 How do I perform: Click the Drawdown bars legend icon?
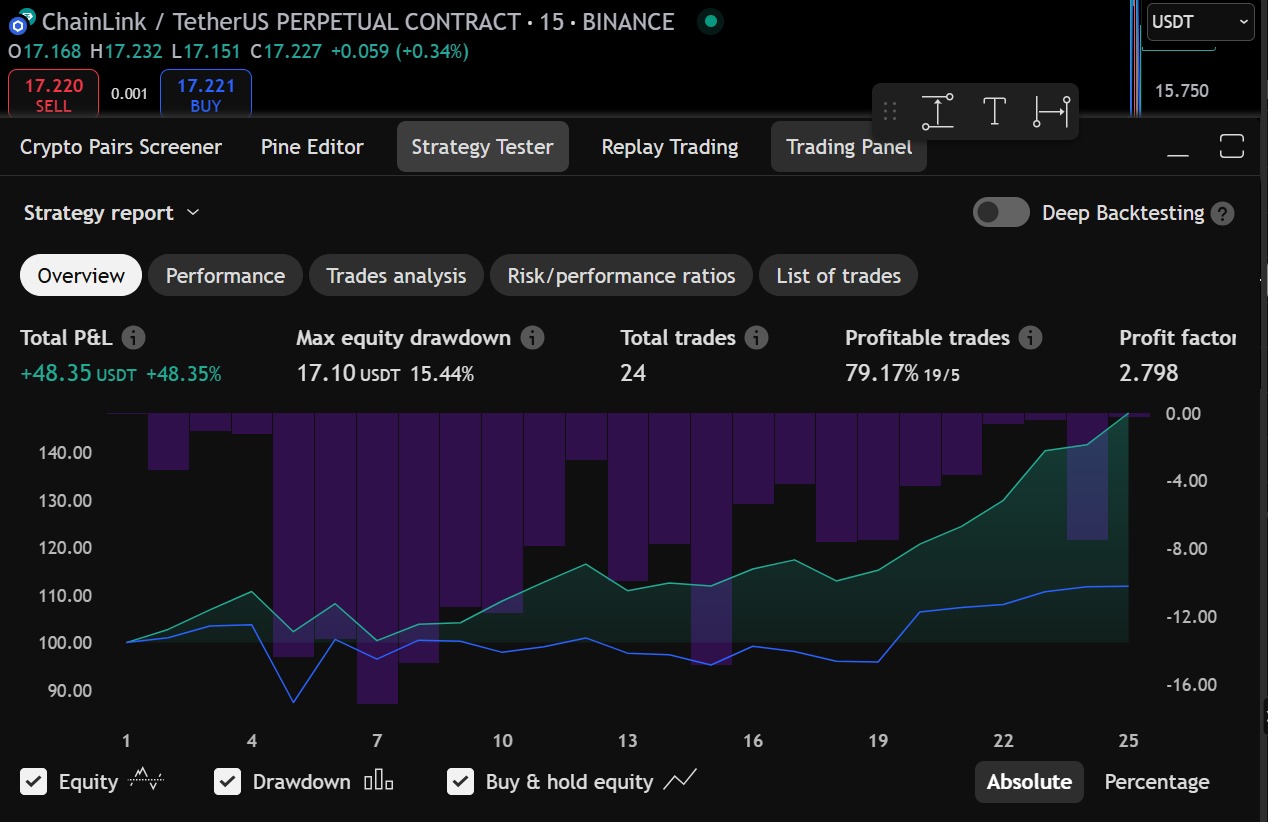[x=379, y=780]
